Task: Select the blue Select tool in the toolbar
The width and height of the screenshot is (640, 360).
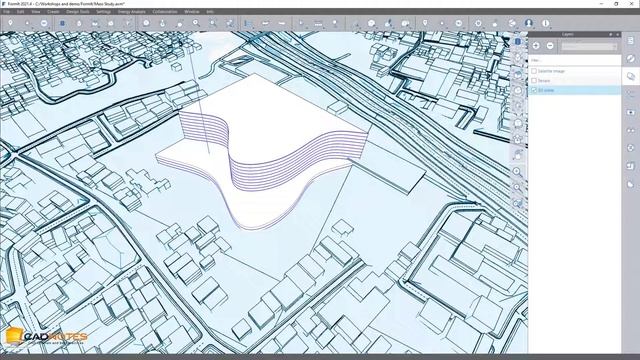Action: [x=62, y=23]
